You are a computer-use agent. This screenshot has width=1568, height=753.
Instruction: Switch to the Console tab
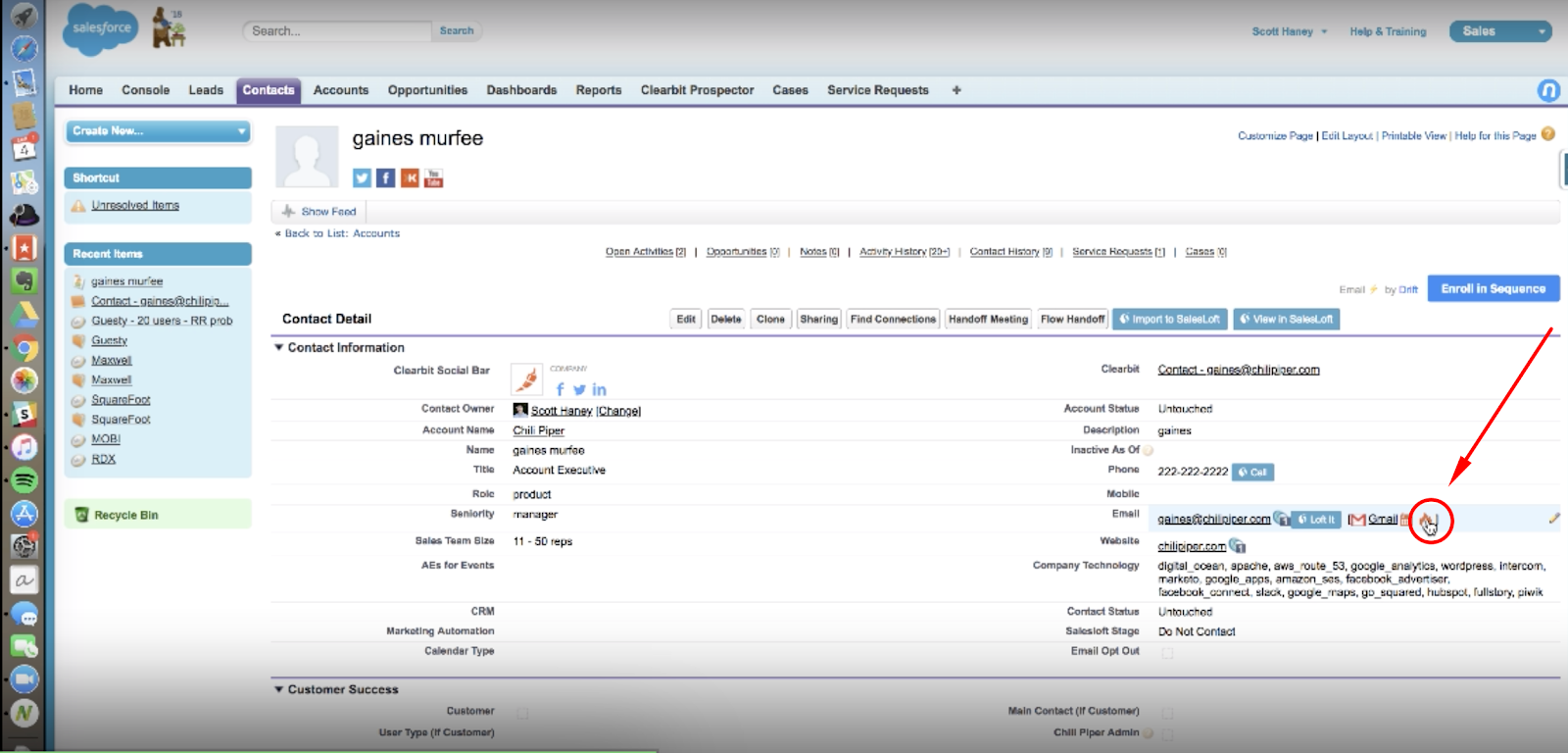coord(146,90)
